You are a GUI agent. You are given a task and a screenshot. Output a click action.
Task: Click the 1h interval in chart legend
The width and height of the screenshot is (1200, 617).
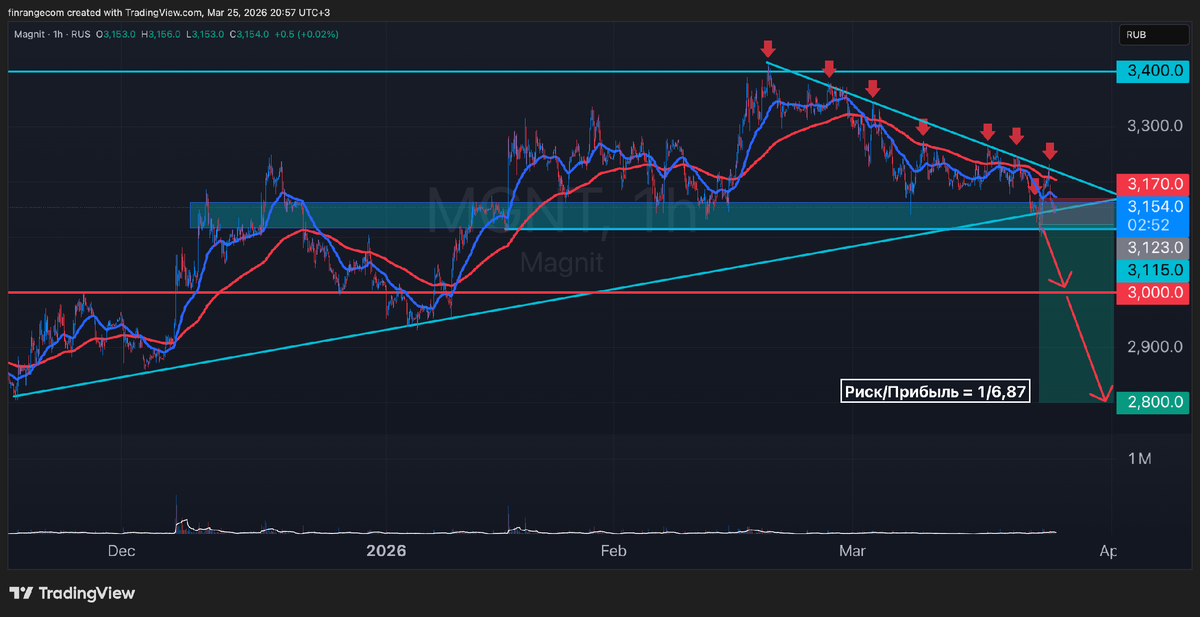click(58, 34)
